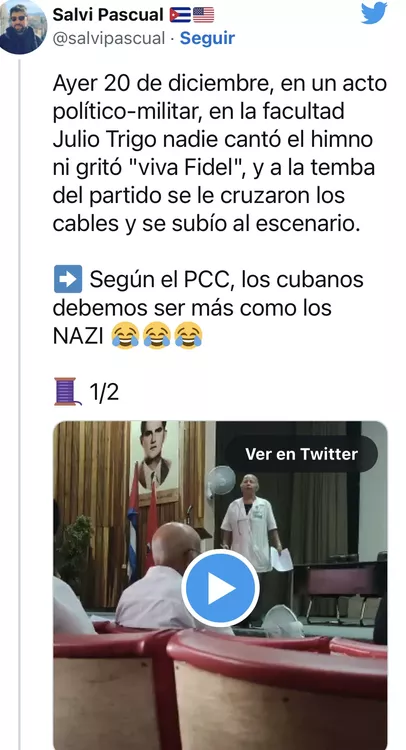Click the Ver en Twitter button
The image size is (406, 750).
point(301,454)
